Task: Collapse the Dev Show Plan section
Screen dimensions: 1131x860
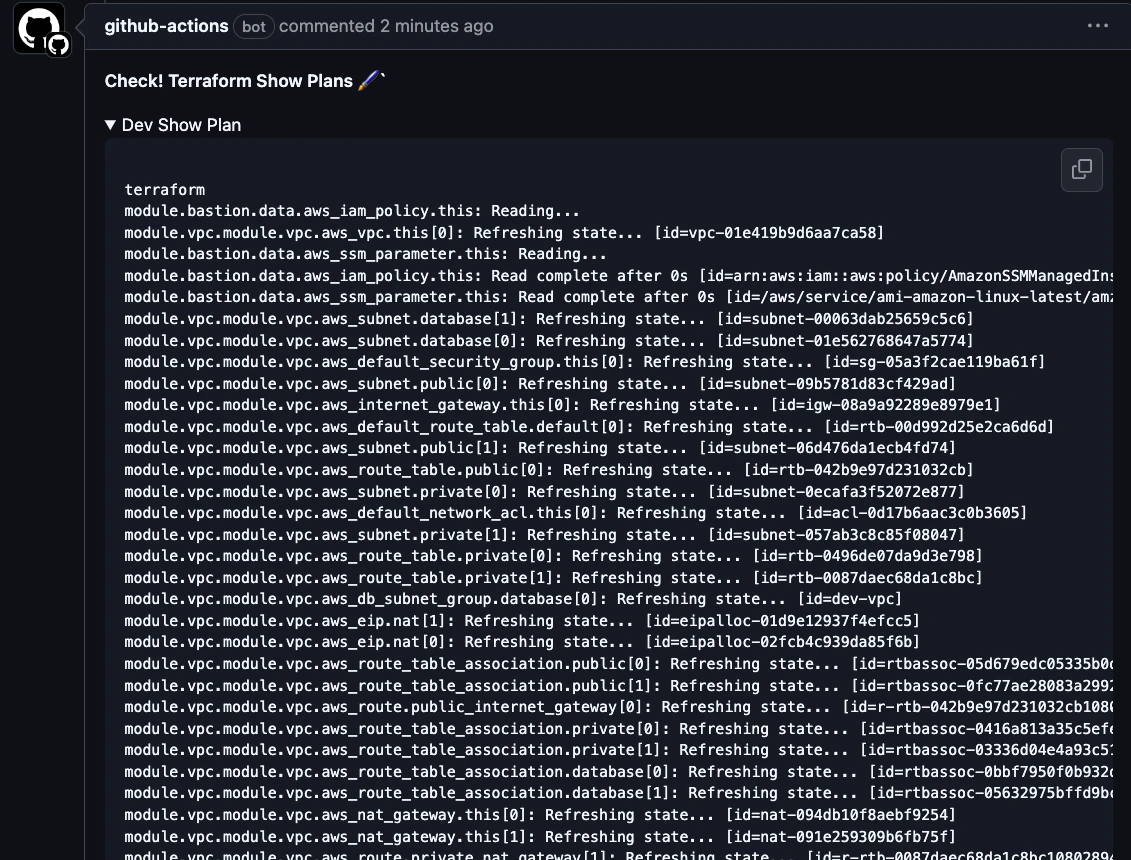Action: tap(173, 125)
